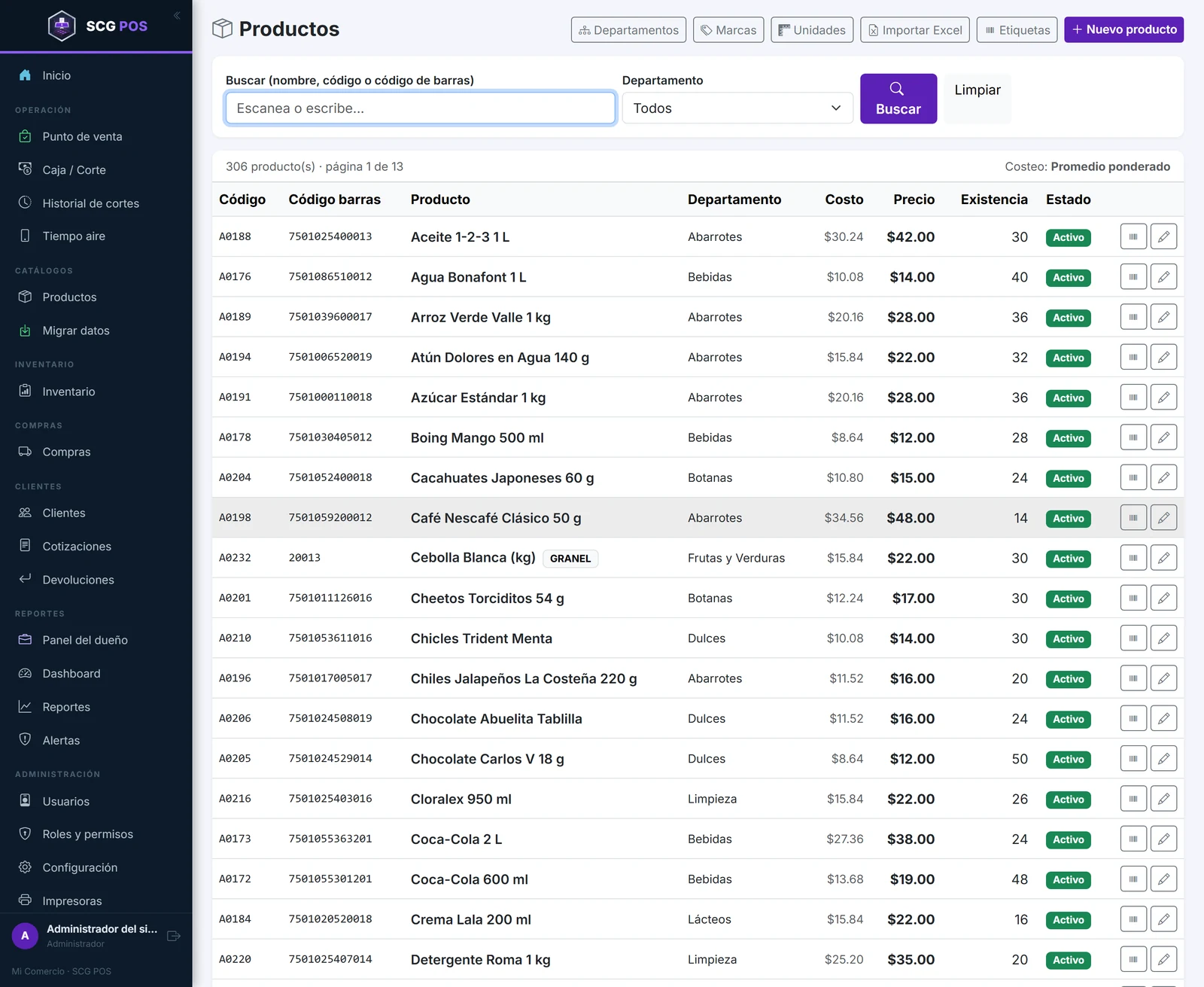Viewport: 1204px width, 987px height.
Task: Click the GRANEL tag on Cebolla Blanca
Action: coord(570,559)
